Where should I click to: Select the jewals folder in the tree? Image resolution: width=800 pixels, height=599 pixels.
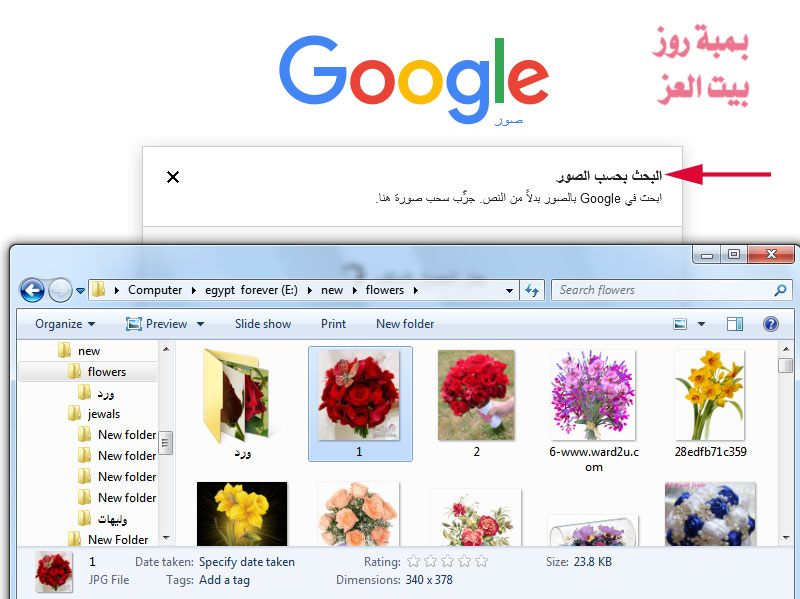(x=94, y=414)
